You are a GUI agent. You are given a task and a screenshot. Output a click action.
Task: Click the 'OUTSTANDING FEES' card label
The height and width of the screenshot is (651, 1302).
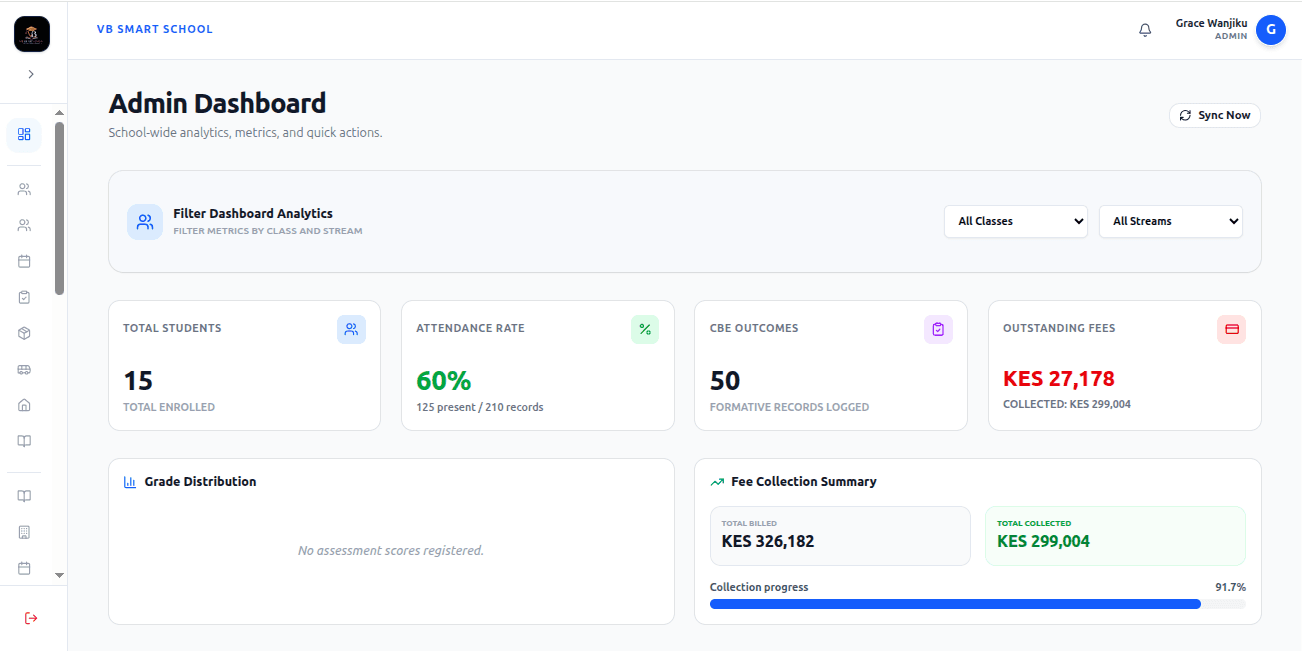(x=1059, y=328)
